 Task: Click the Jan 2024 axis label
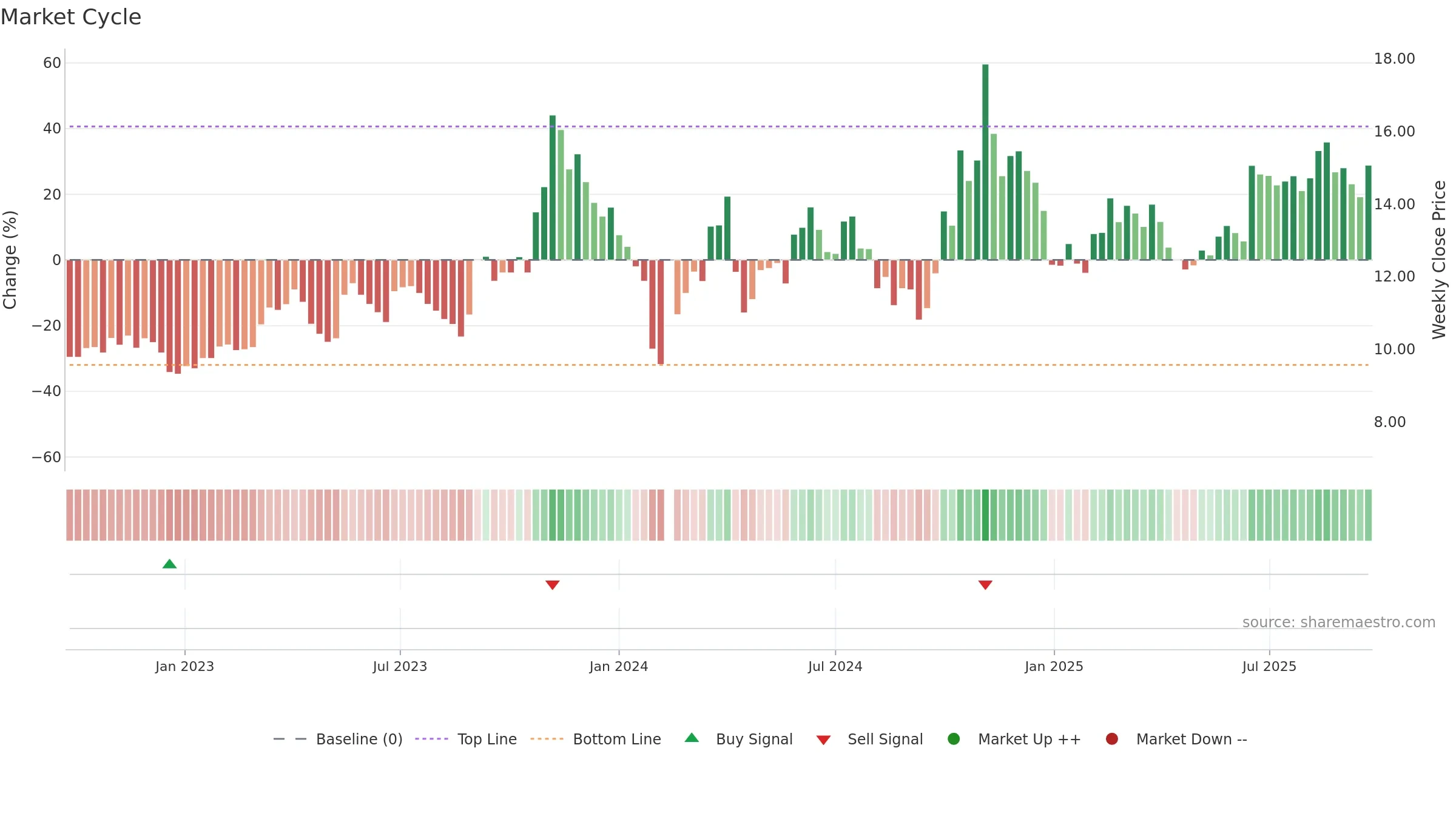point(619,666)
